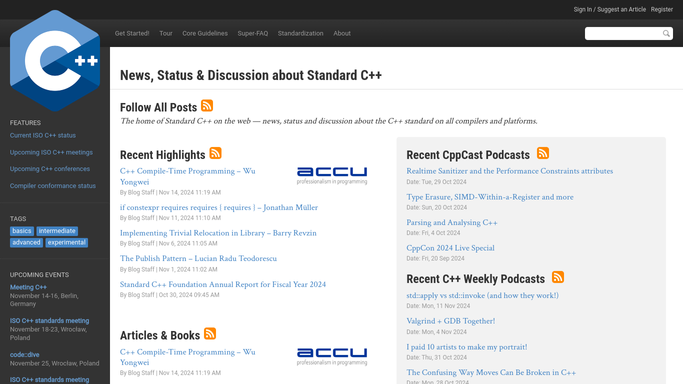Click the ACCU logo under Articles & Books

point(332,357)
